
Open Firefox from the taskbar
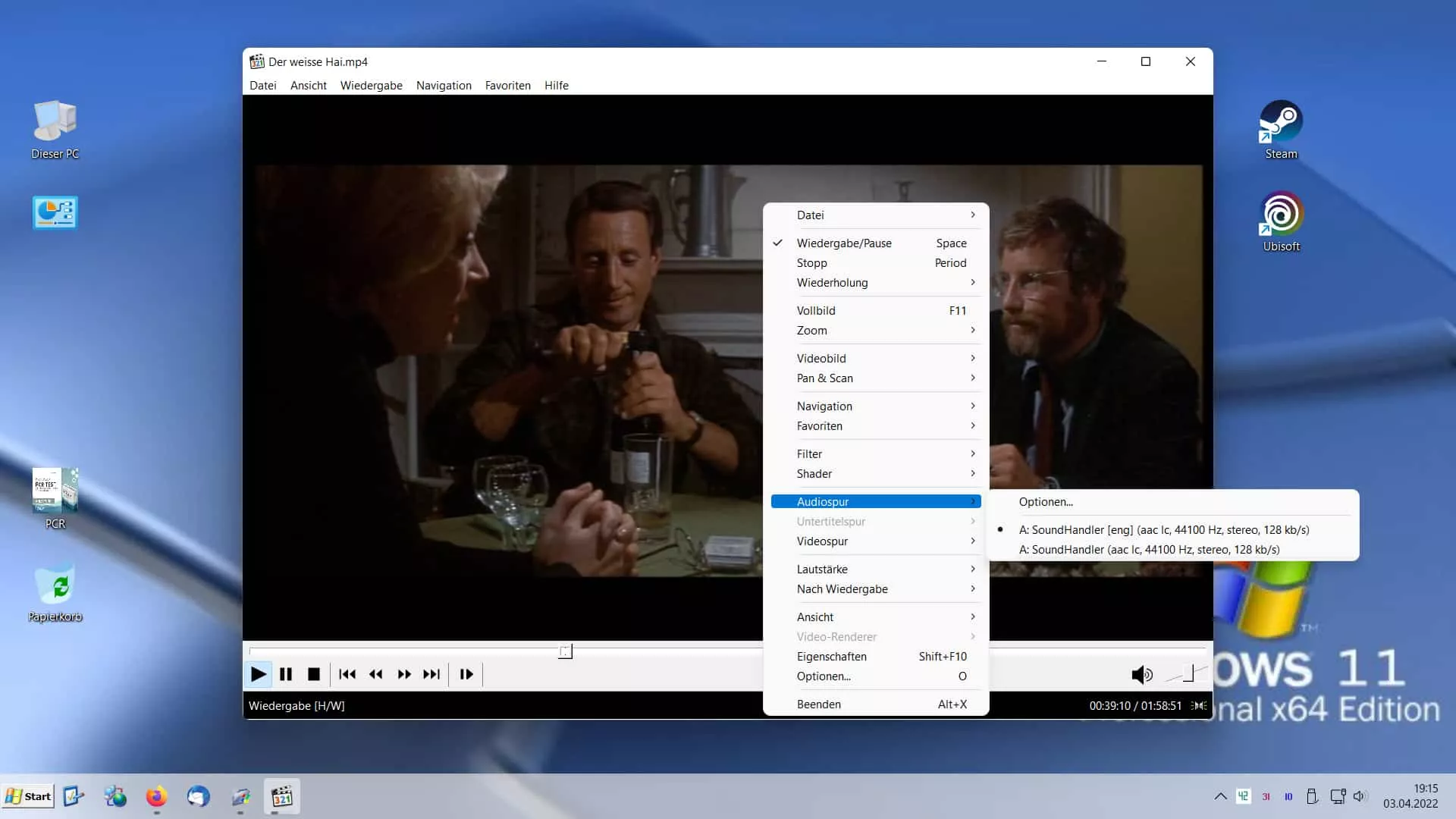[x=156, y=796]
